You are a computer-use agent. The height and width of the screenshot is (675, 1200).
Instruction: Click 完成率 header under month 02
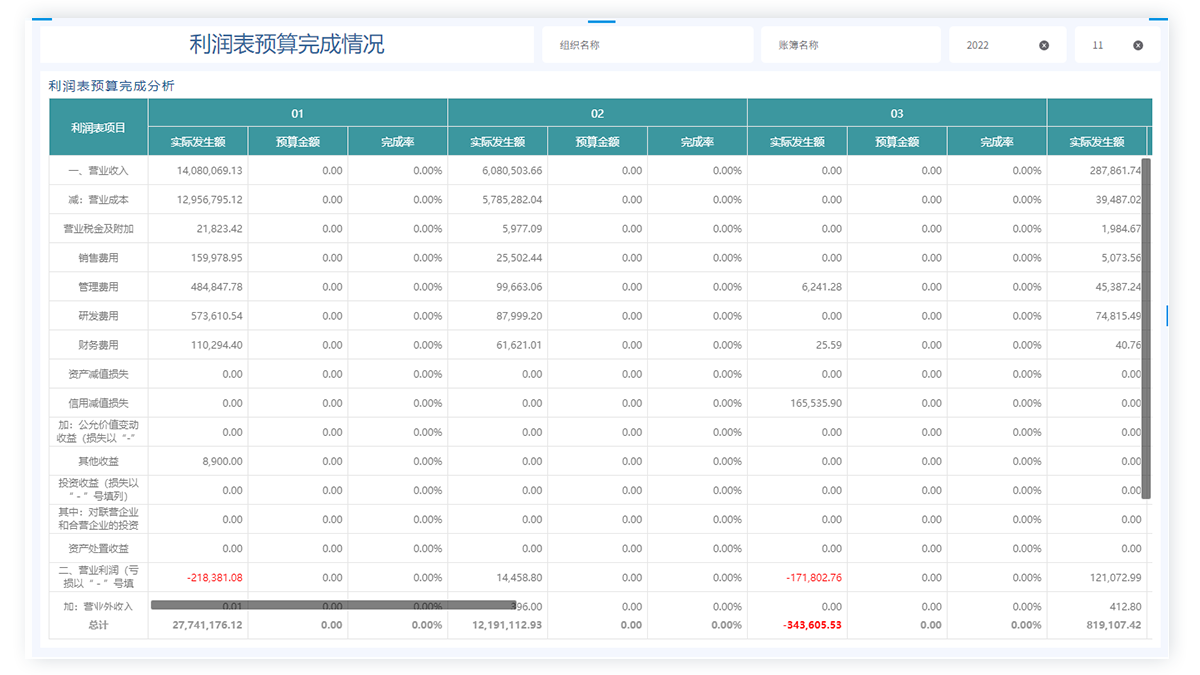coord(697,142)
